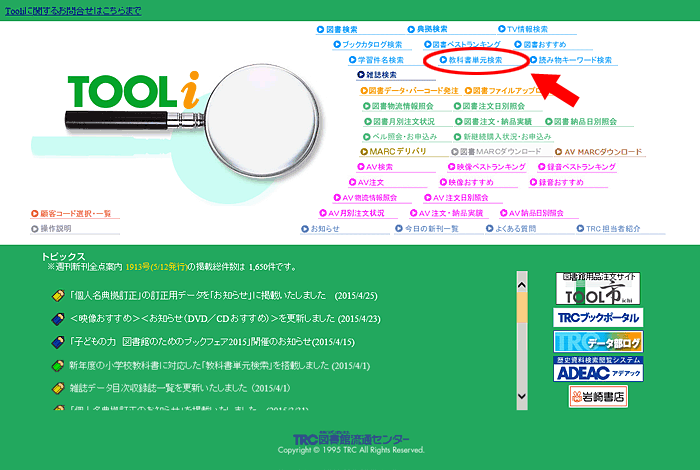Image resolution: width=700 pixels, height=470 pixels.
Task: Open お知らせ notices link
Action: point(321,229)
